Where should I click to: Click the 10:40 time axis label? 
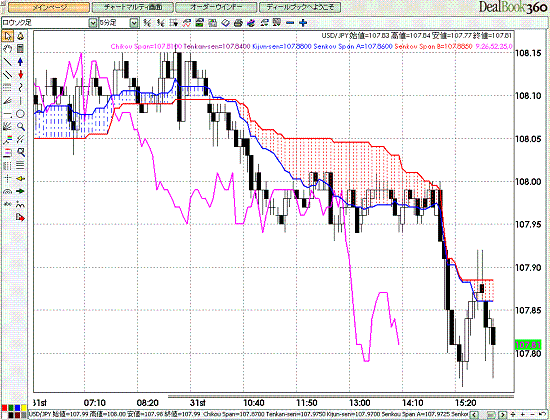pyautogui.click(x=254, y=403)
